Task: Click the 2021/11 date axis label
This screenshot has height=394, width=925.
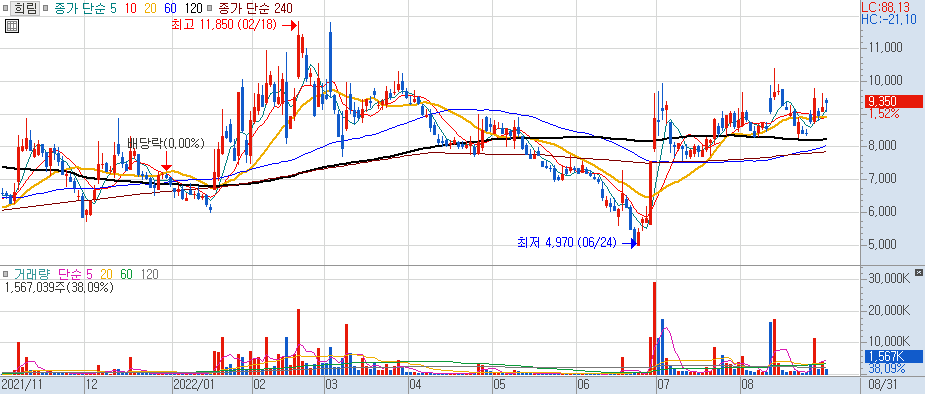Action: coord(21,386)
